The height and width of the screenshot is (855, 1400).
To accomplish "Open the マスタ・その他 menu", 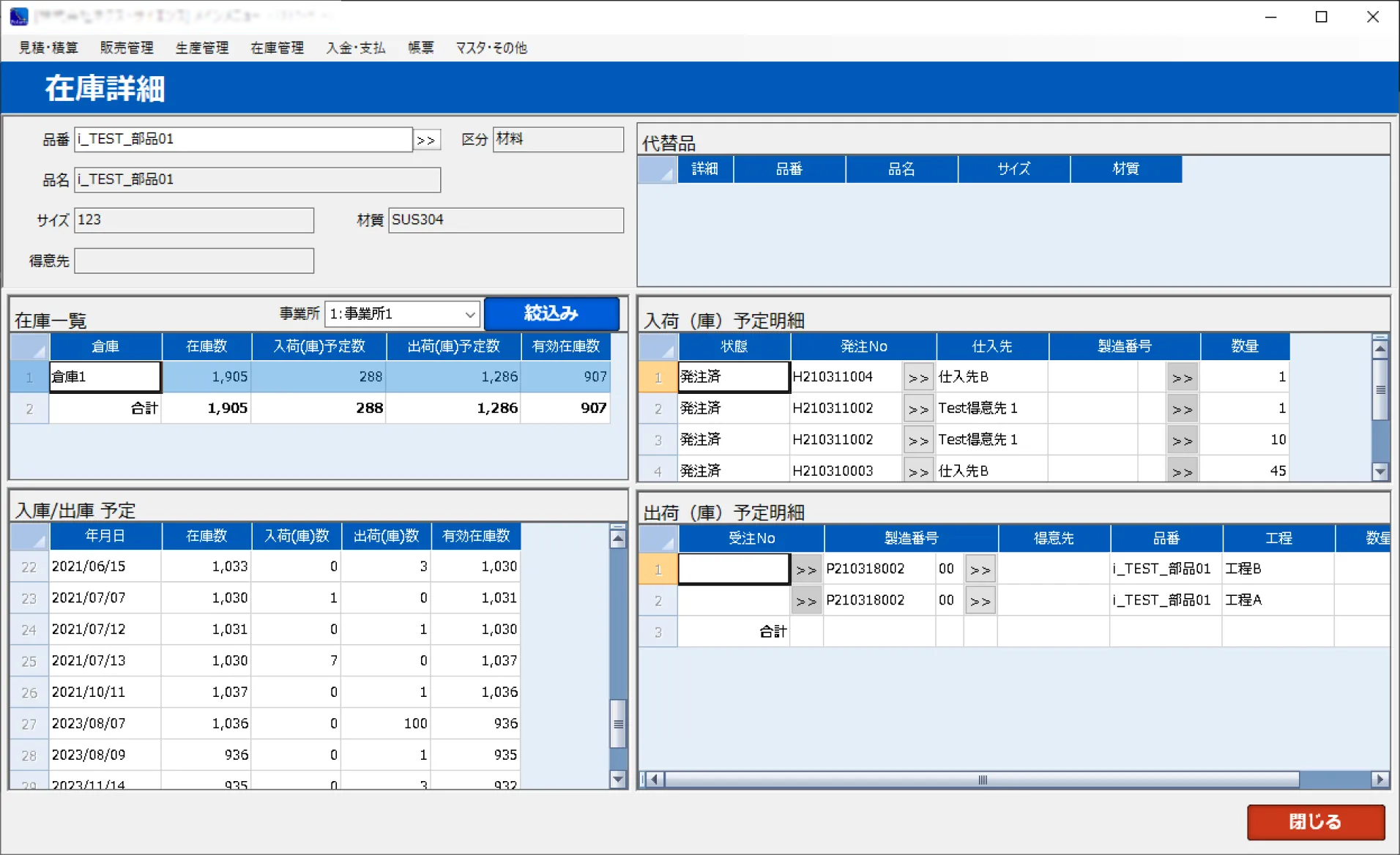I will 491,48.
